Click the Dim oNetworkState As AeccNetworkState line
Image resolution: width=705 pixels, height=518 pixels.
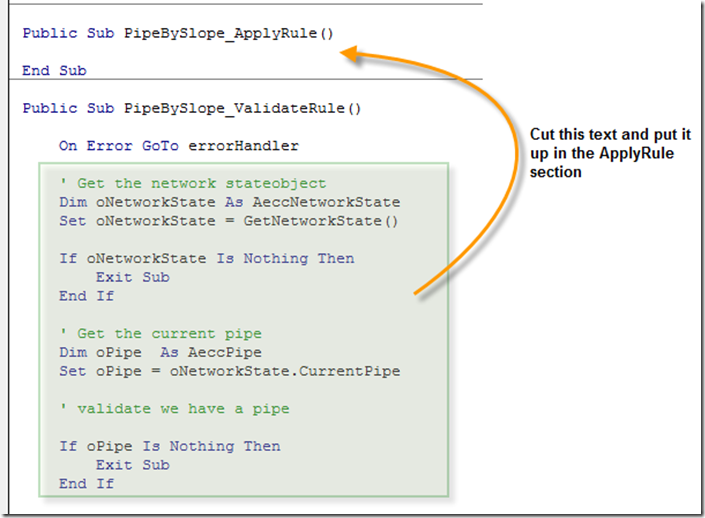tap(229, 202)
